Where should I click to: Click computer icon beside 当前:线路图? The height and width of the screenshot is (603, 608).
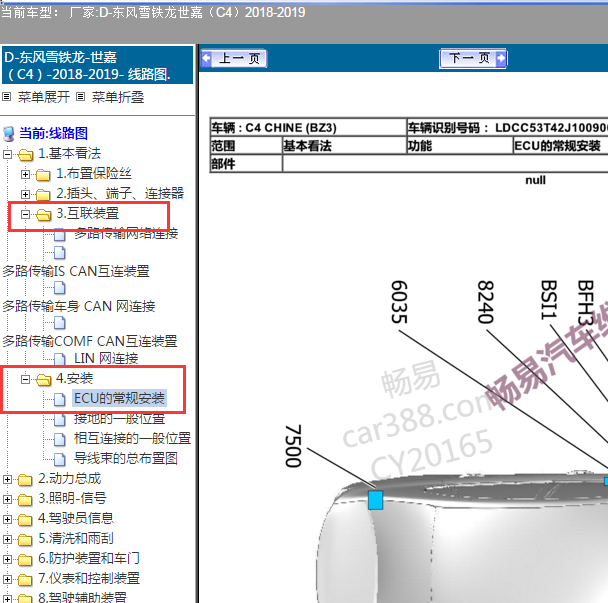(9, 133)
